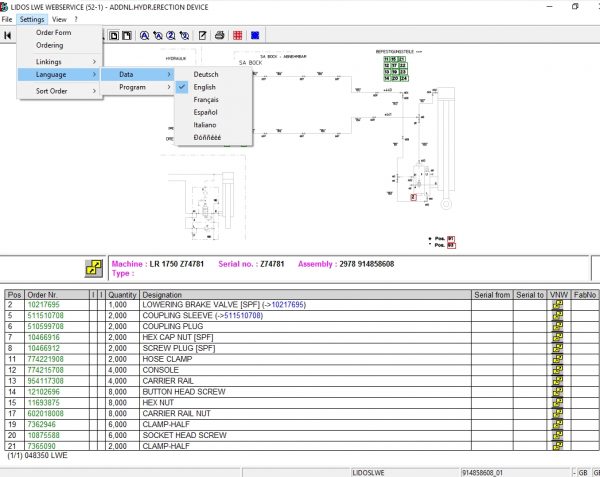Select the last garbled language entry
Viewport: 600px width, 477px height.
214,137
